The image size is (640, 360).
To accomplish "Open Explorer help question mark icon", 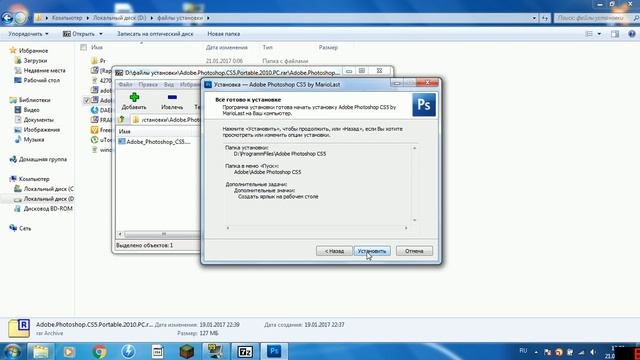I will [x=632, y=34].
